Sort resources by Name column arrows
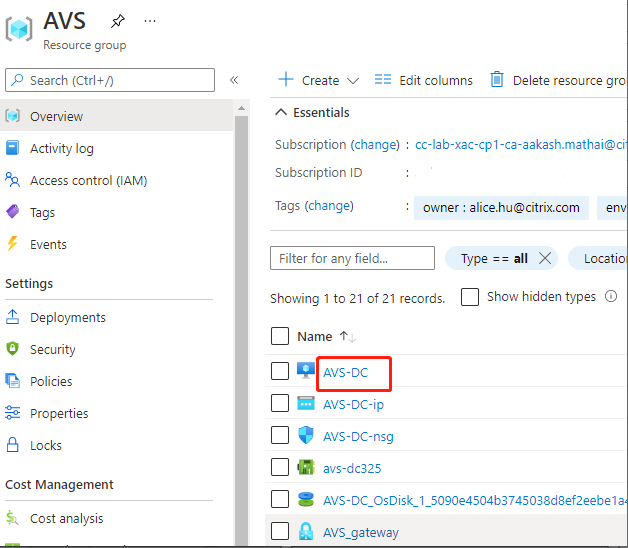This screenshot has width=628, height=548. (x=348, y=337)
